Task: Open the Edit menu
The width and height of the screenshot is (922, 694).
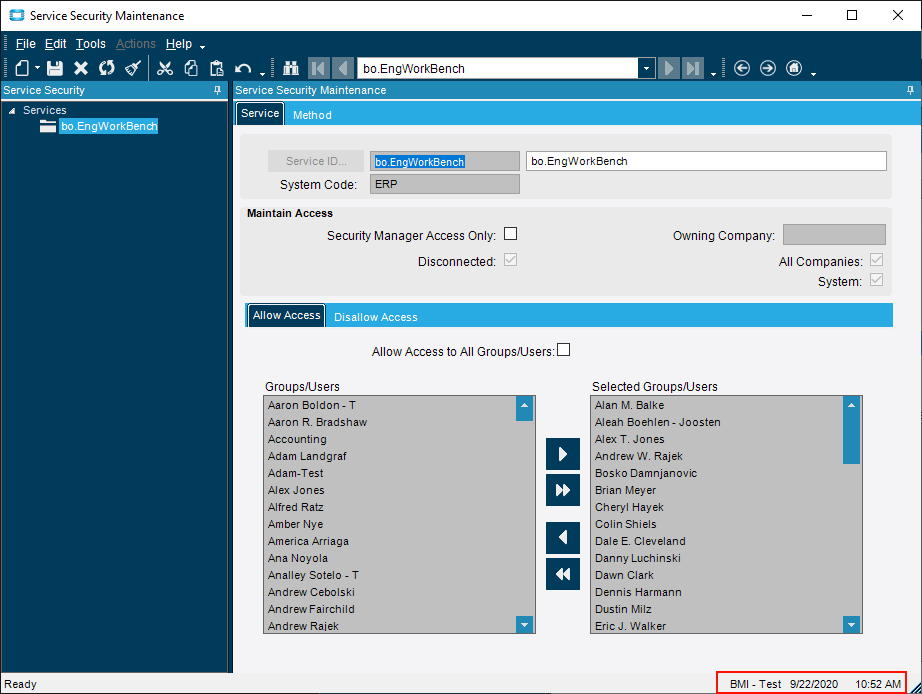Action: [x=55, y=44]
